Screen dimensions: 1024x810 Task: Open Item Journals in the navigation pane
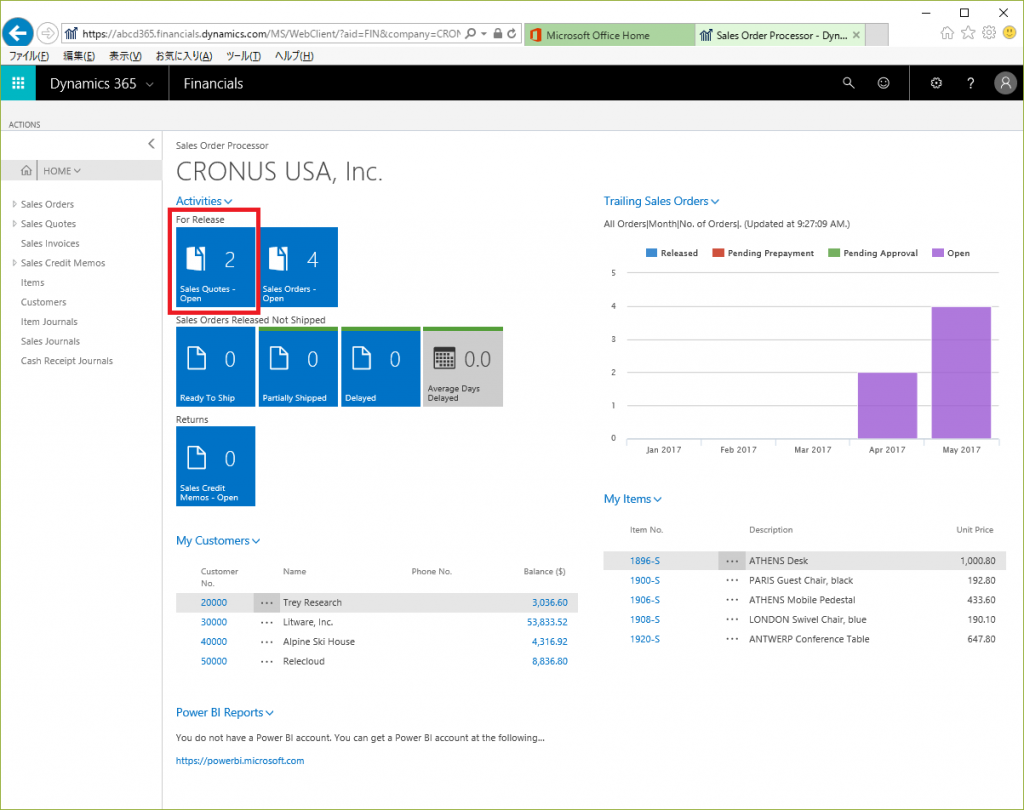(x=49, y=321)
